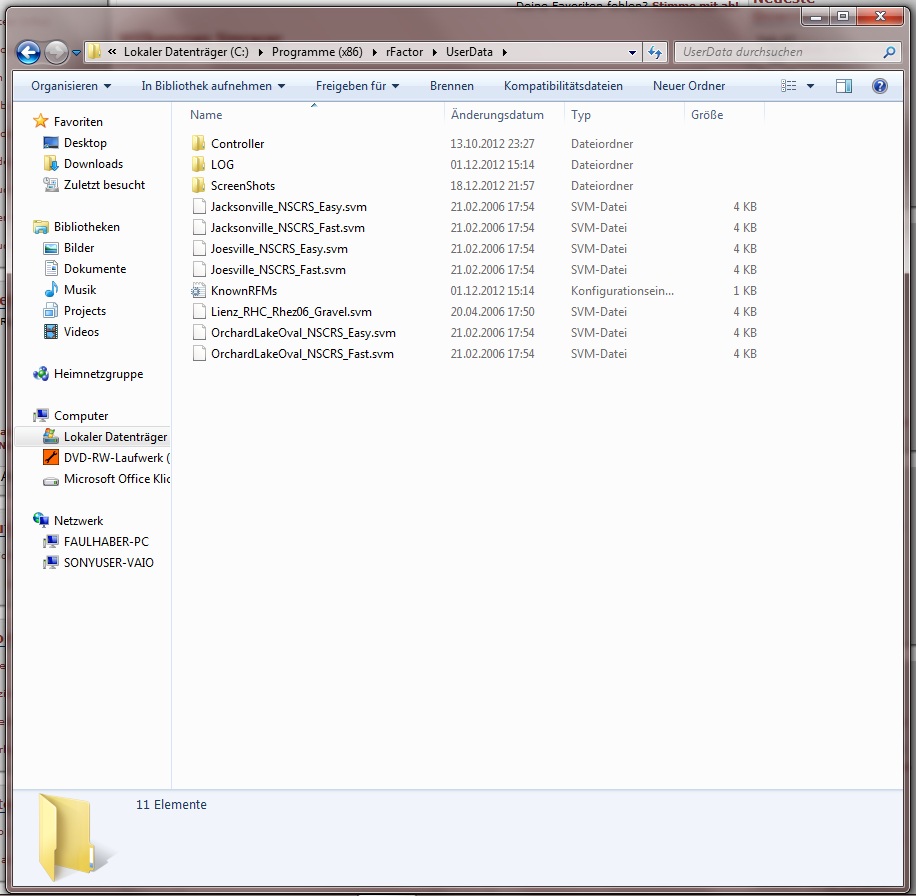
Task: Click the Kompatibilitätsdateien toolbar button
Action: point(563,86)
